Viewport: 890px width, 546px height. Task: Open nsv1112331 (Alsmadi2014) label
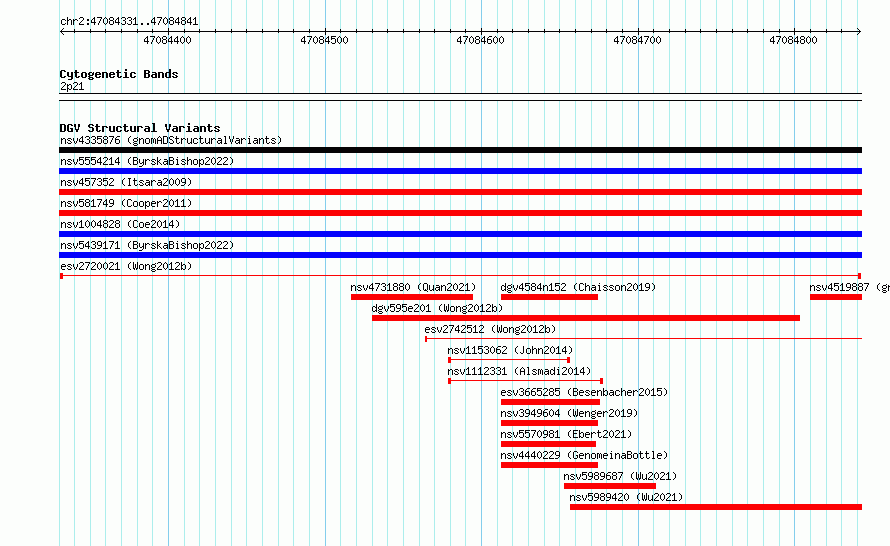519,371
